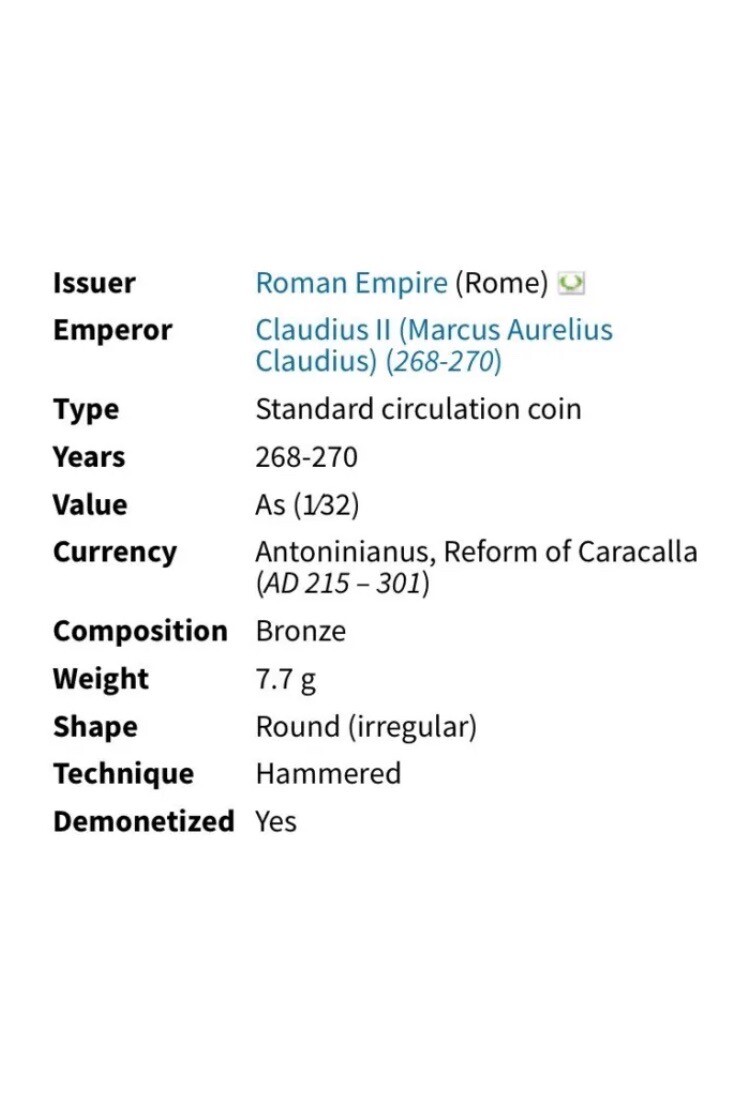This screenshot has width=750, height=1093.
Task: Click the 'Round (irregular)' shape value
Action: [366, 727]
